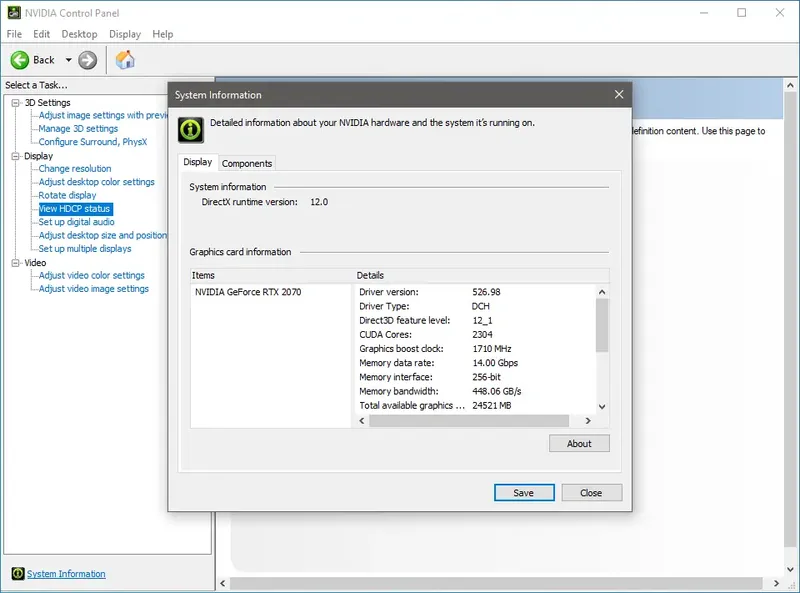The width and height of the screenshot is (800, 593).
Task: Collapse the Display tree node
Action: tap(16, 156)
